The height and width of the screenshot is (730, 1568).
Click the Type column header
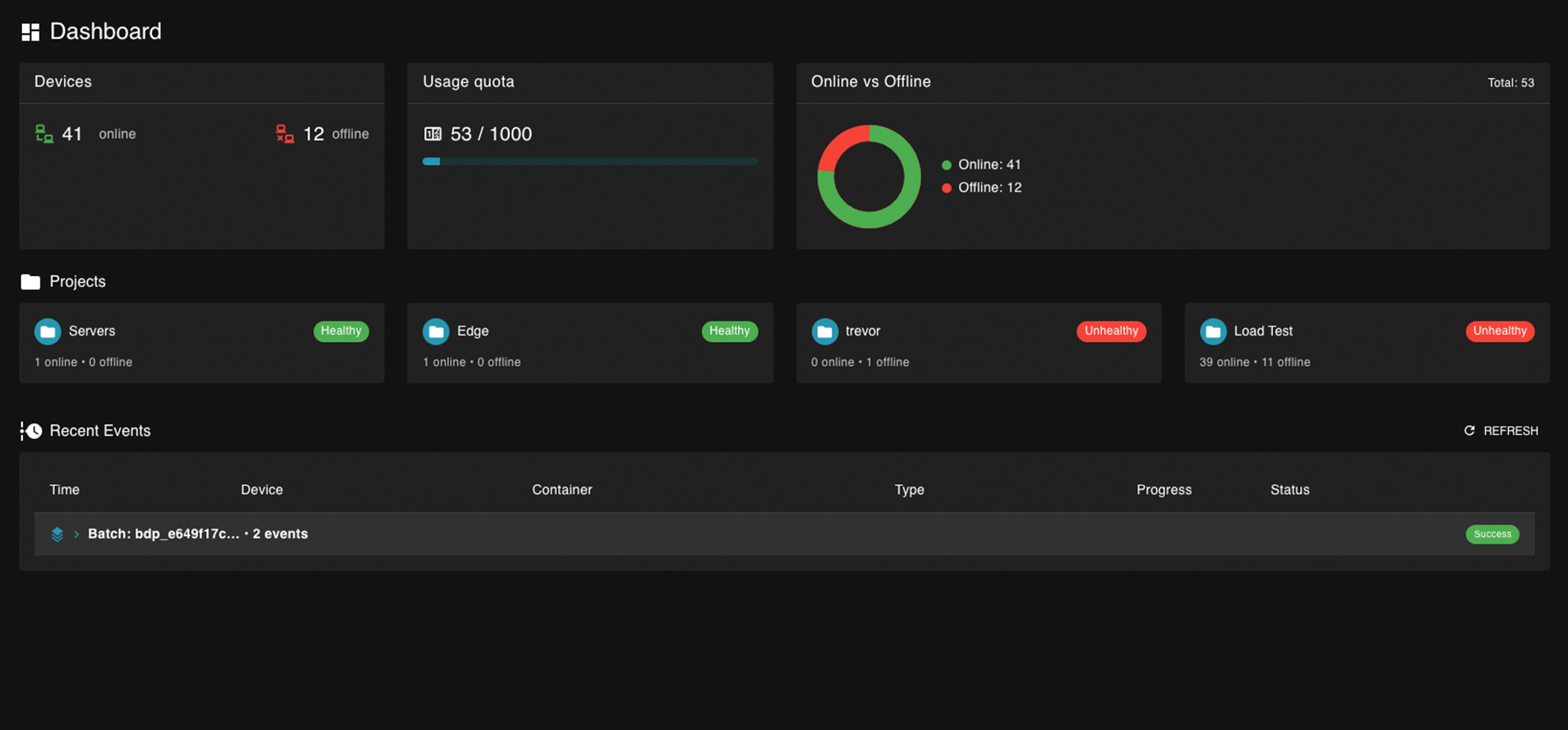pos(909,490)
